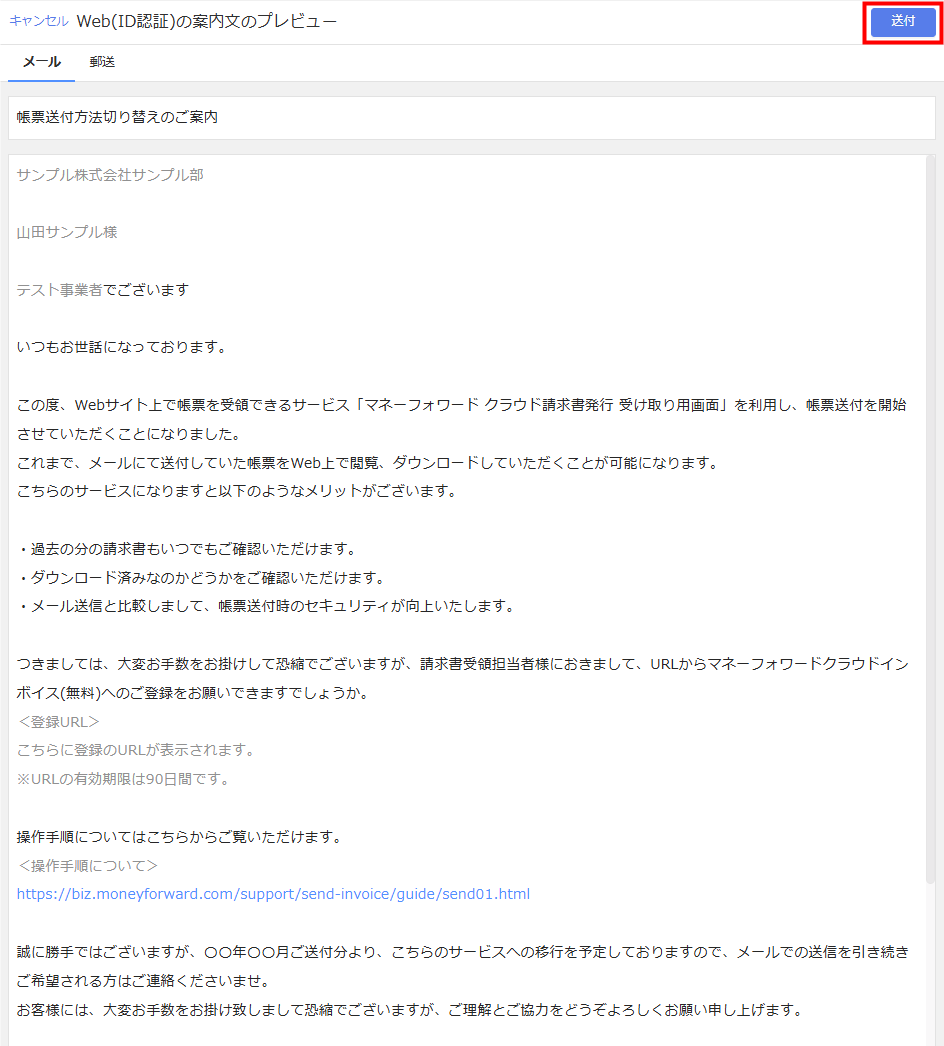Switch to the 郵送 tab
The width and height of the screenshot is (944, 1046).
pyautogui.click(x=102, y=62)
